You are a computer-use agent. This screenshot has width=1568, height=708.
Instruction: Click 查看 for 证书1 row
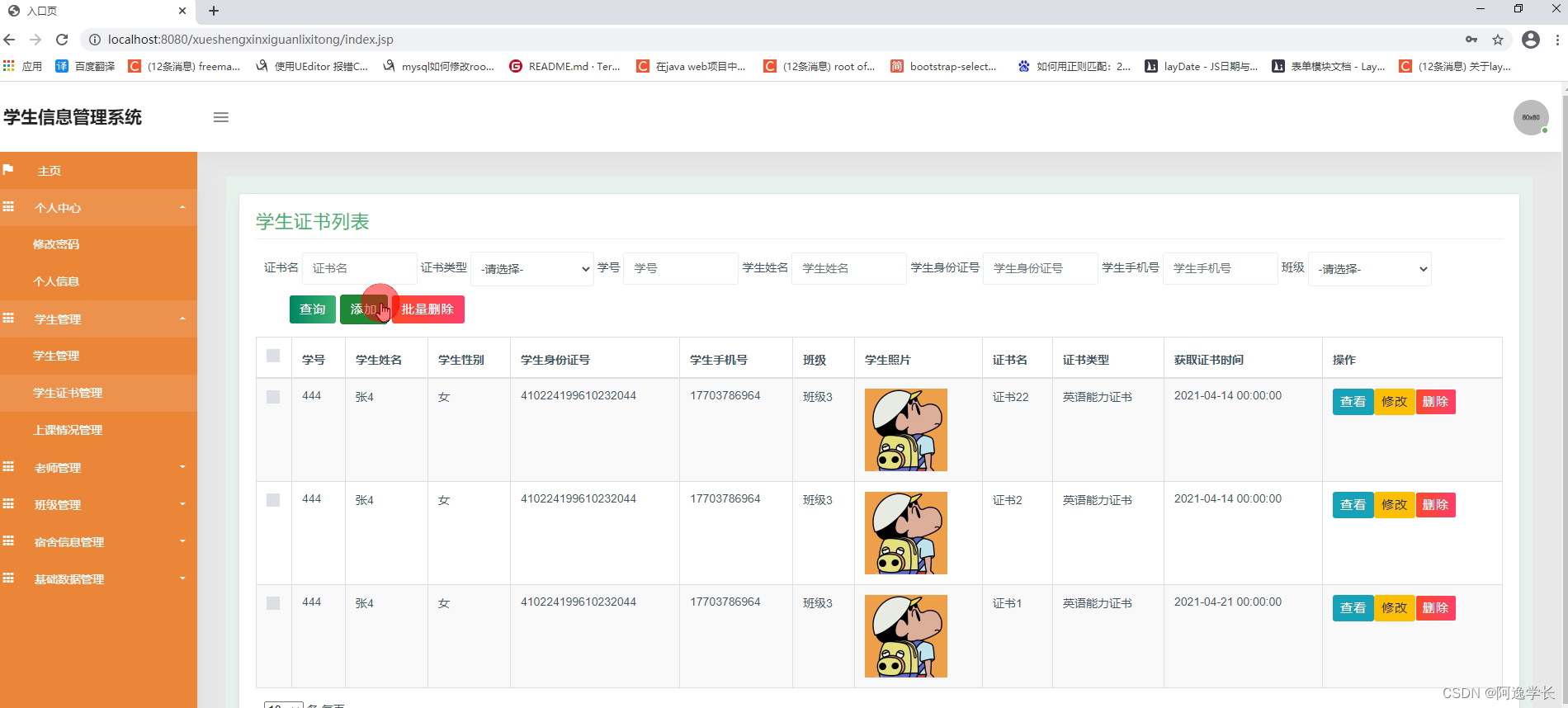point(1353,608)
